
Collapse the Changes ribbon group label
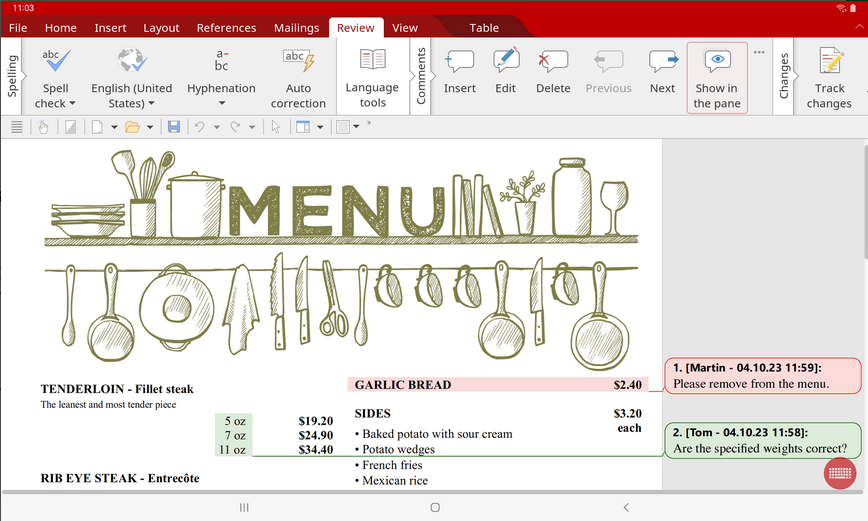784,76
